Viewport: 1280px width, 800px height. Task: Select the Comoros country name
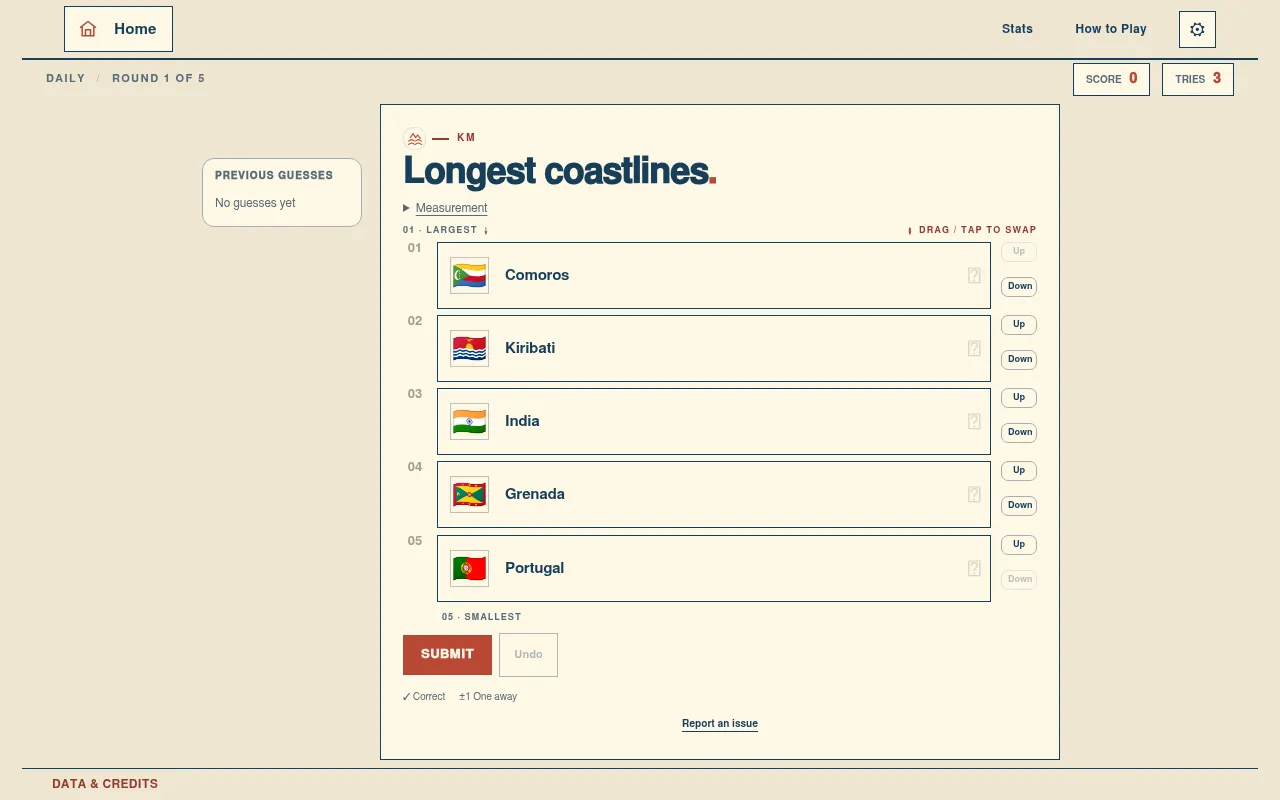(537, 275)
